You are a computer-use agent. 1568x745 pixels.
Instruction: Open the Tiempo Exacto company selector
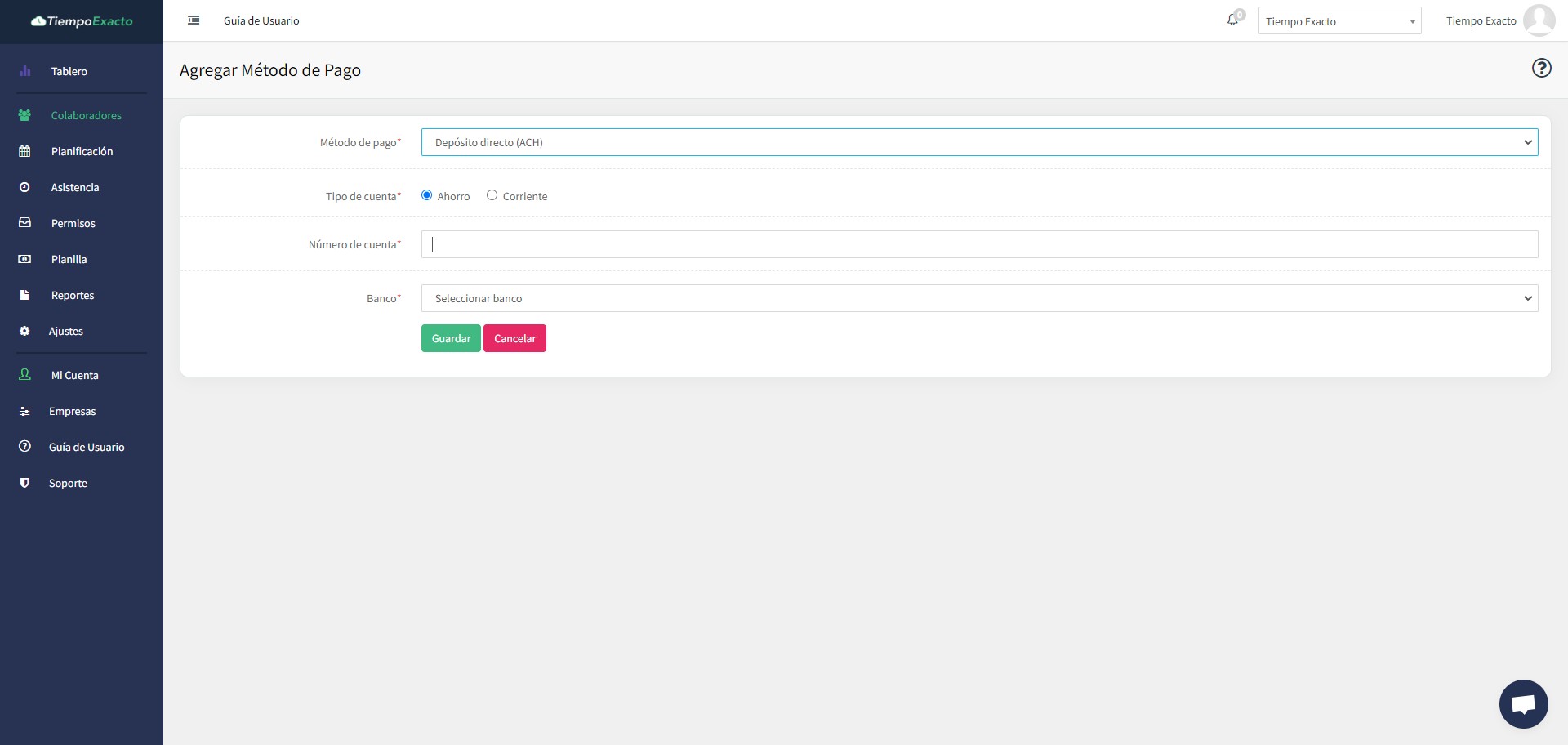1339,21
